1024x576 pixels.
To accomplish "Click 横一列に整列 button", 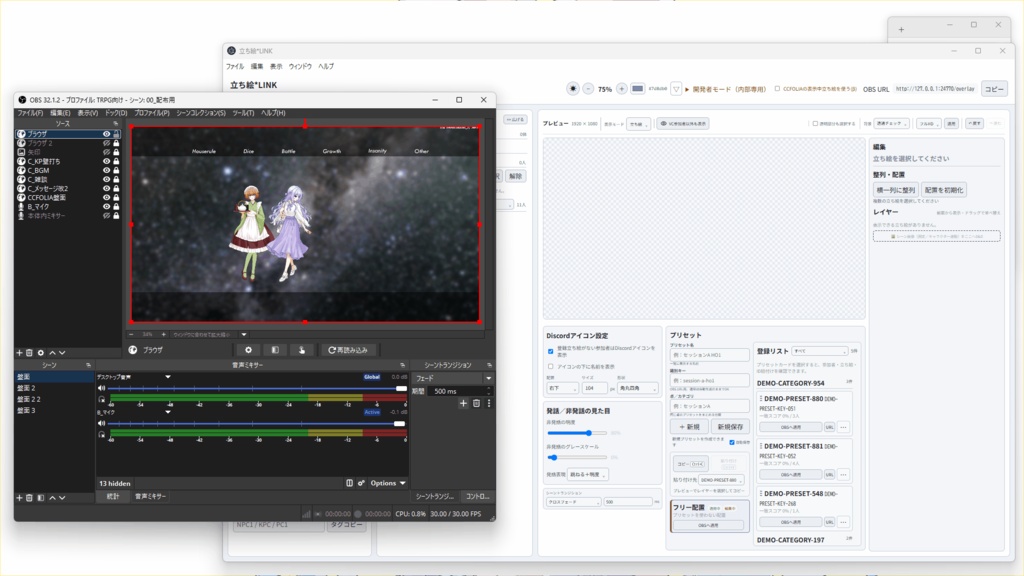I will (895, 190).
